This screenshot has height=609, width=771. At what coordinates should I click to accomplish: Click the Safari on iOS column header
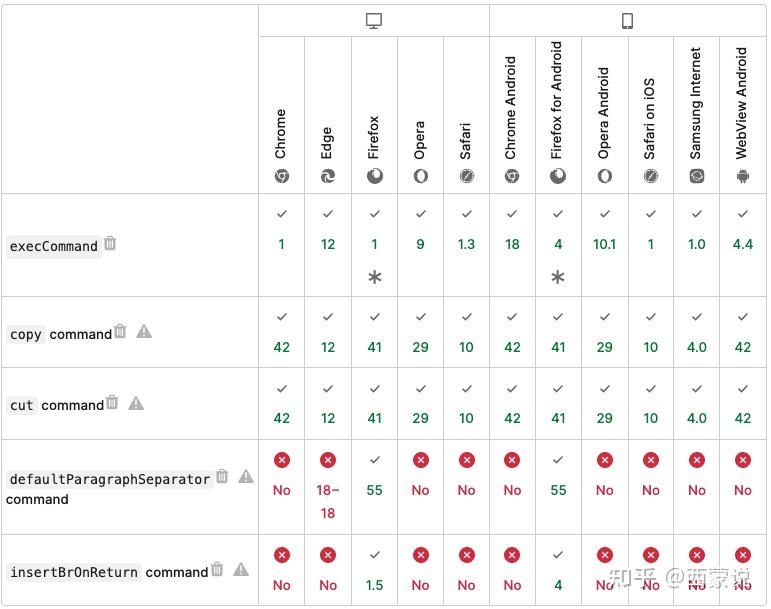pyautogui.click(x=650, y=120)
